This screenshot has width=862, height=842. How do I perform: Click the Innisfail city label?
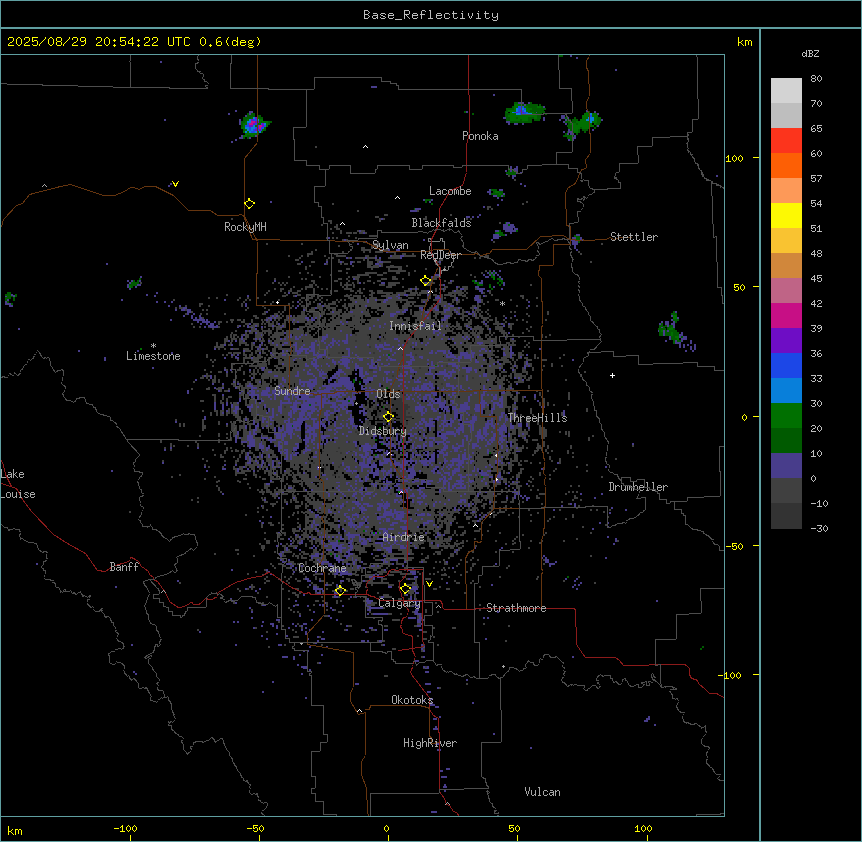415,326
